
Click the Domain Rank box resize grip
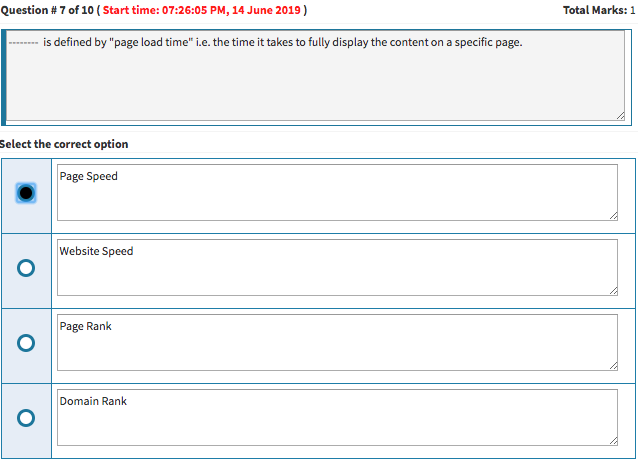click(x=612, y=440)
